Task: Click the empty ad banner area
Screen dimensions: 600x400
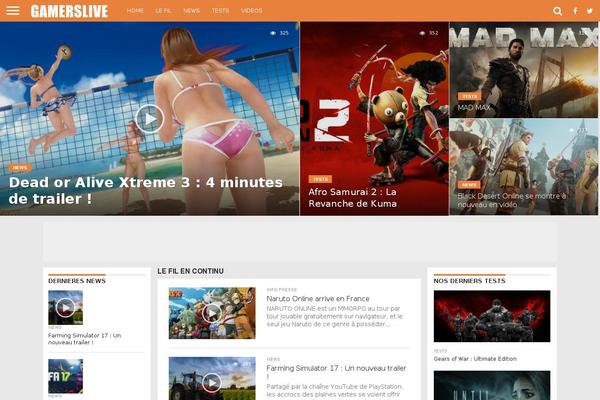Action: pos(300,242)
